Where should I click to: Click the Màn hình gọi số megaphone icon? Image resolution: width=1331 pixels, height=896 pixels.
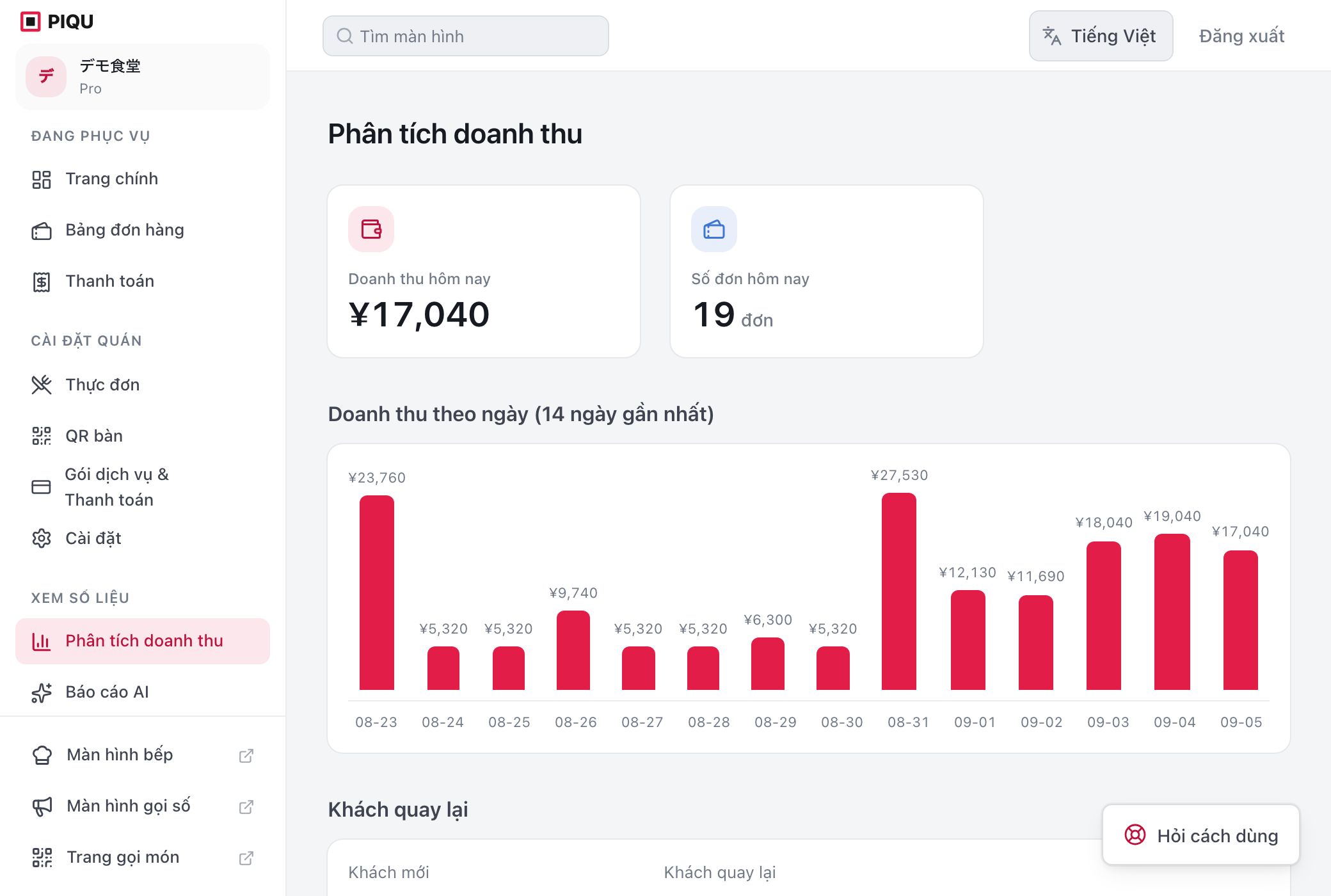[x=42, y=806]
